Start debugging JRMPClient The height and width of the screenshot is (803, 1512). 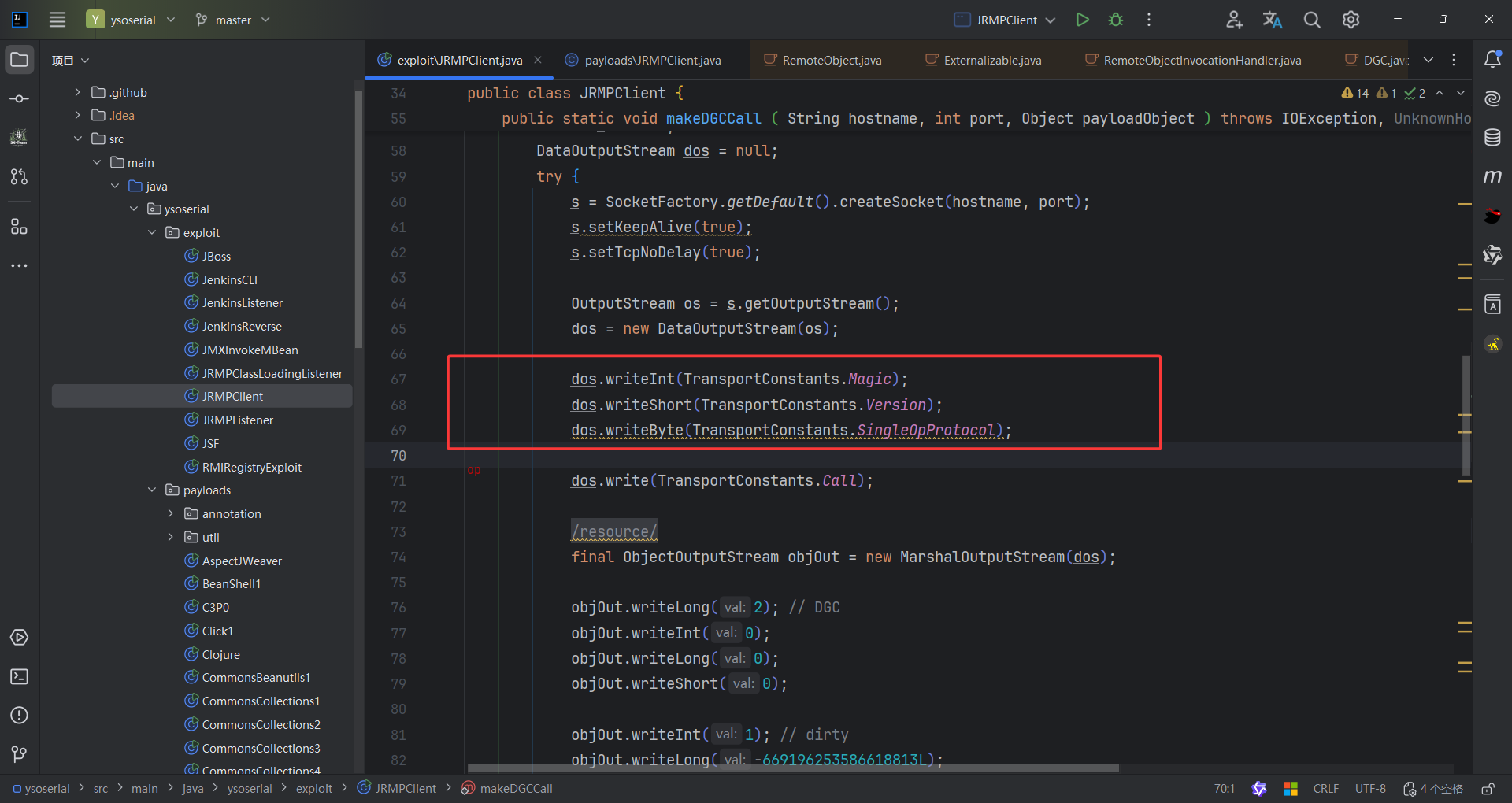point(1116,20)
